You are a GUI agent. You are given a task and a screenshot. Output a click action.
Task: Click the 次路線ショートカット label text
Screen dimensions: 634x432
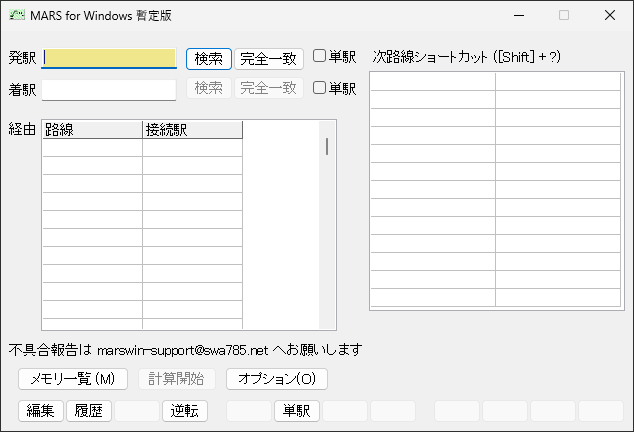coord(467,57)
